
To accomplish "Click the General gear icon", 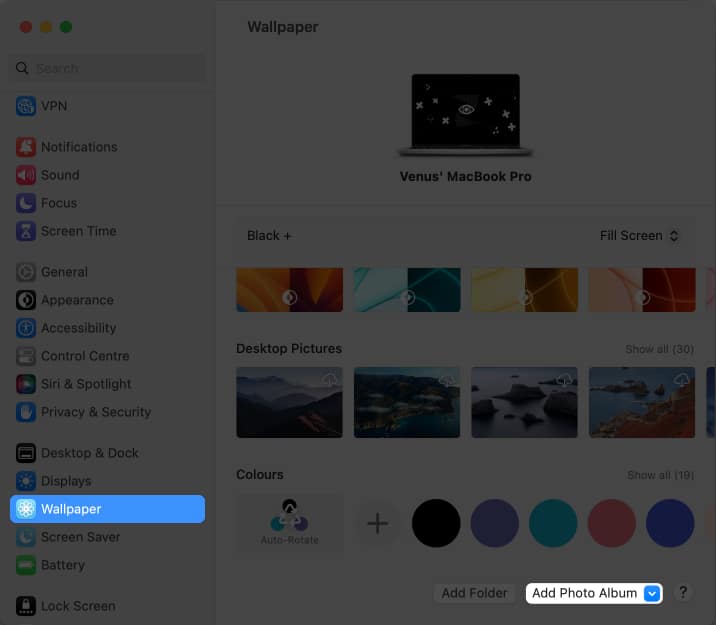I will pyautogui.click(x=26, y=272).
